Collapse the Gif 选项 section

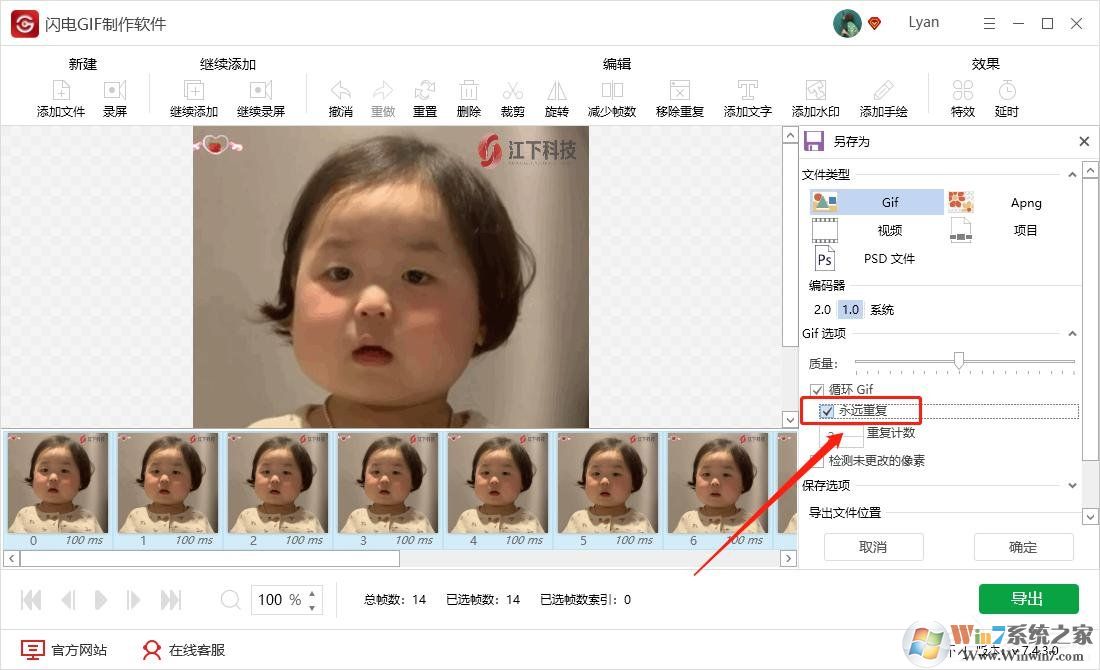pyautogui.click(x=1070, y=333)
